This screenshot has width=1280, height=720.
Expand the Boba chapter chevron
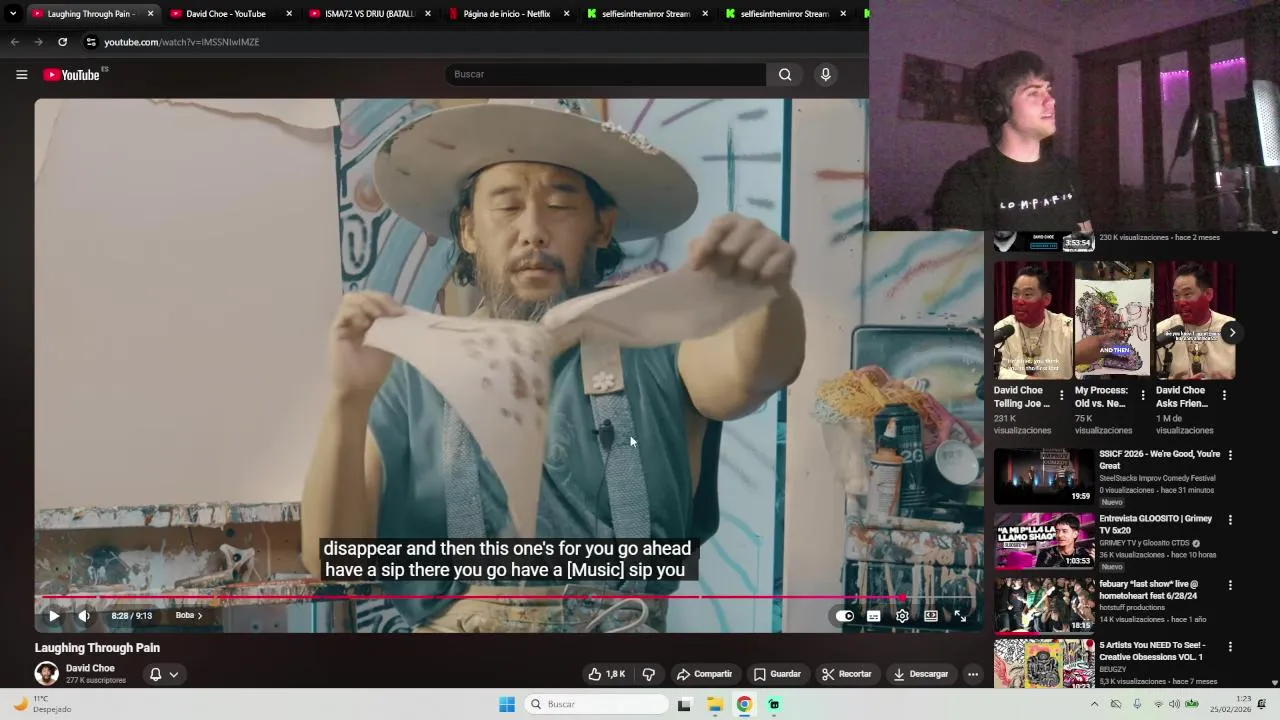199,616
